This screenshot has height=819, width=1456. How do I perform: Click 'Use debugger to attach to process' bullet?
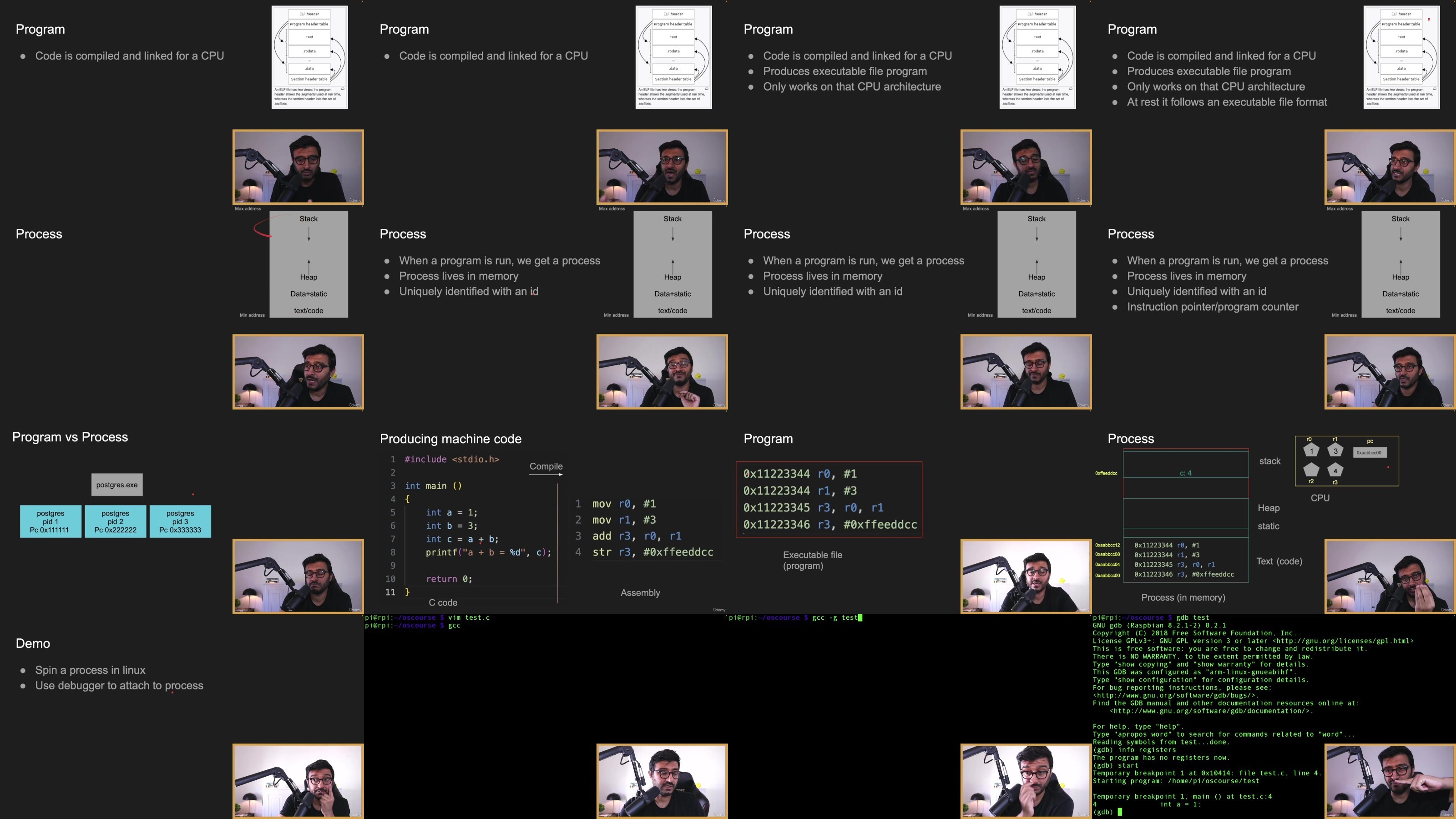(x=119, y=685)
